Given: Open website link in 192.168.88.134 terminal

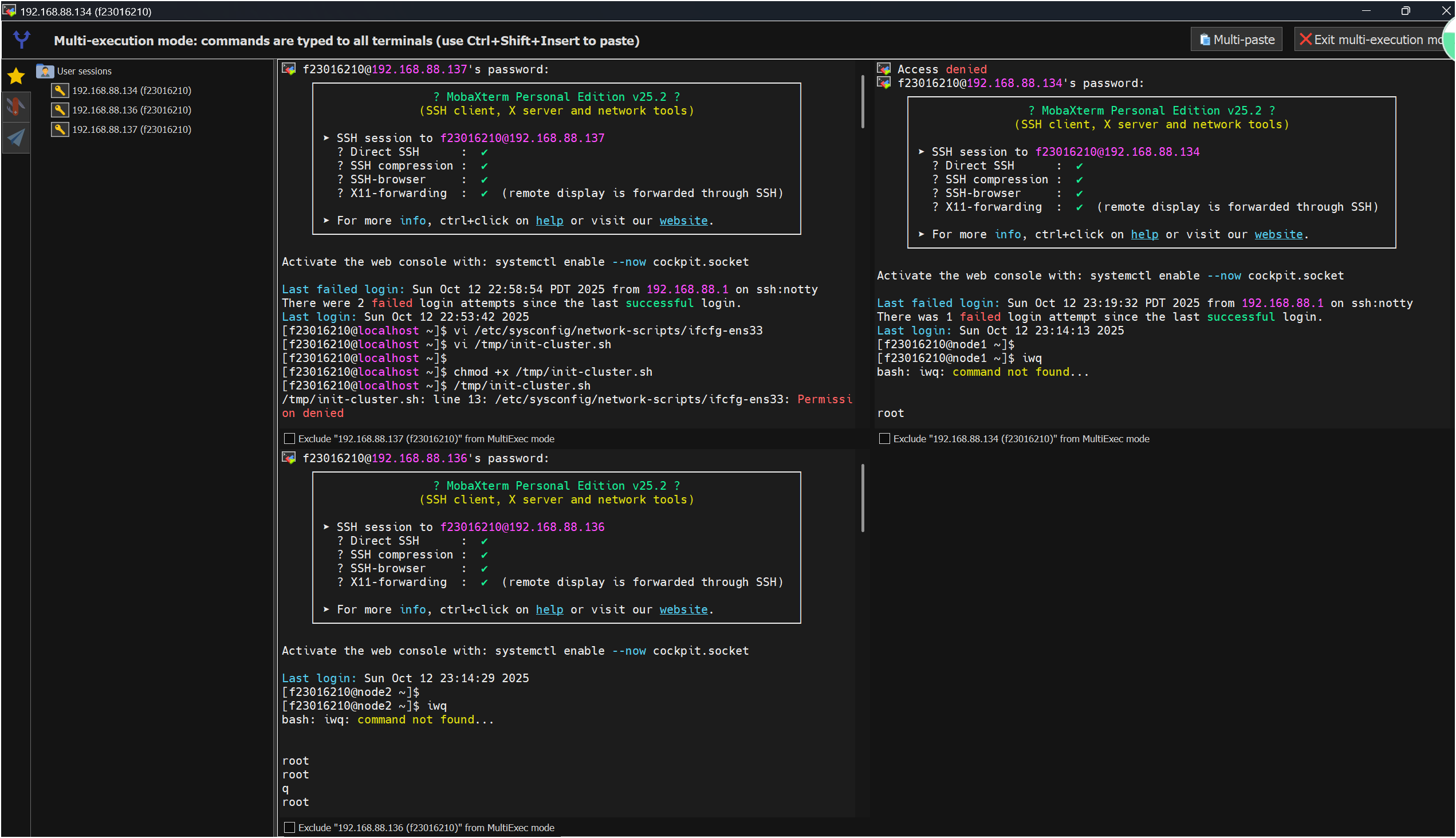Looking at the screenshot, I should (1278, 234).
